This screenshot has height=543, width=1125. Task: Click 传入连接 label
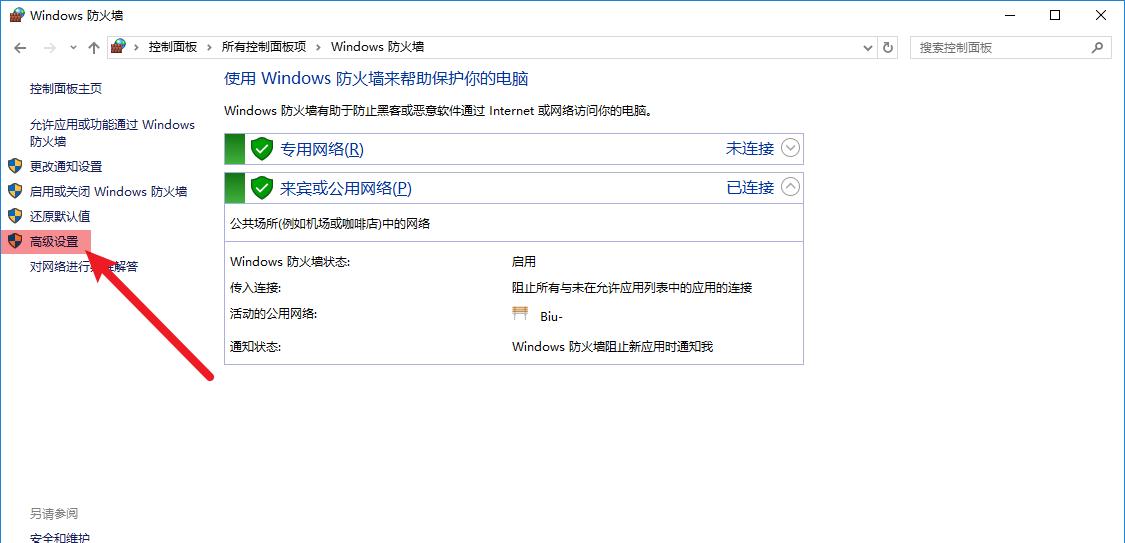[x=255, y=288]
